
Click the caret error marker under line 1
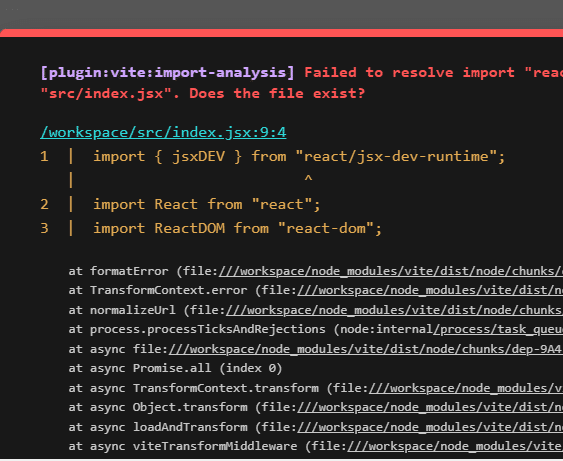point(308,178)
